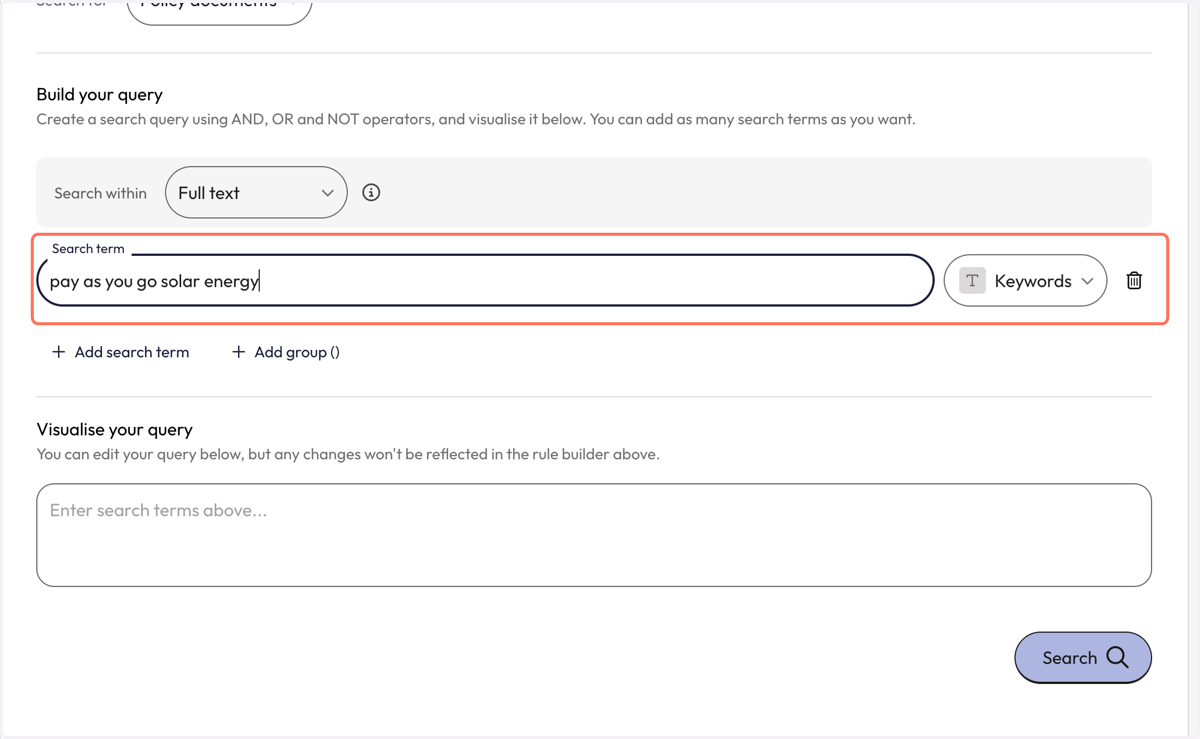Image resolution: width=1200 pixels, height=739 pixels.
Task: Click the Visualise your query heading
Action: click(x=114, y=429)
